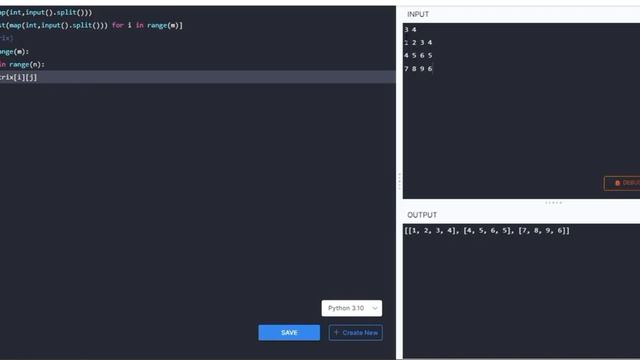The height and width of the screenshot is (360, 640).
Task: Click the horizontal splitter between input and output
Action: pos(553,202)
